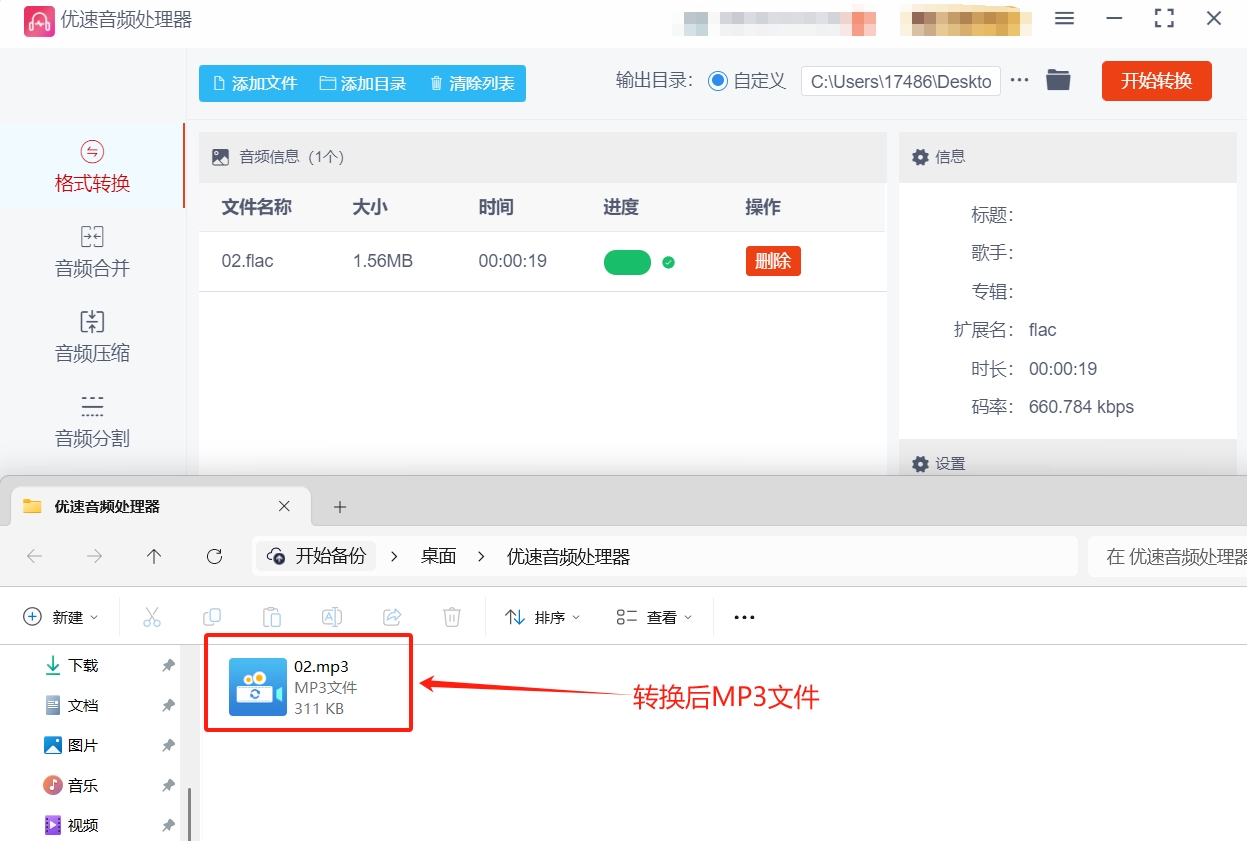Click the Paste icon in Explorer toolbar
Viewport: 1247px width, 841px height.
click(x=272, y=617)
